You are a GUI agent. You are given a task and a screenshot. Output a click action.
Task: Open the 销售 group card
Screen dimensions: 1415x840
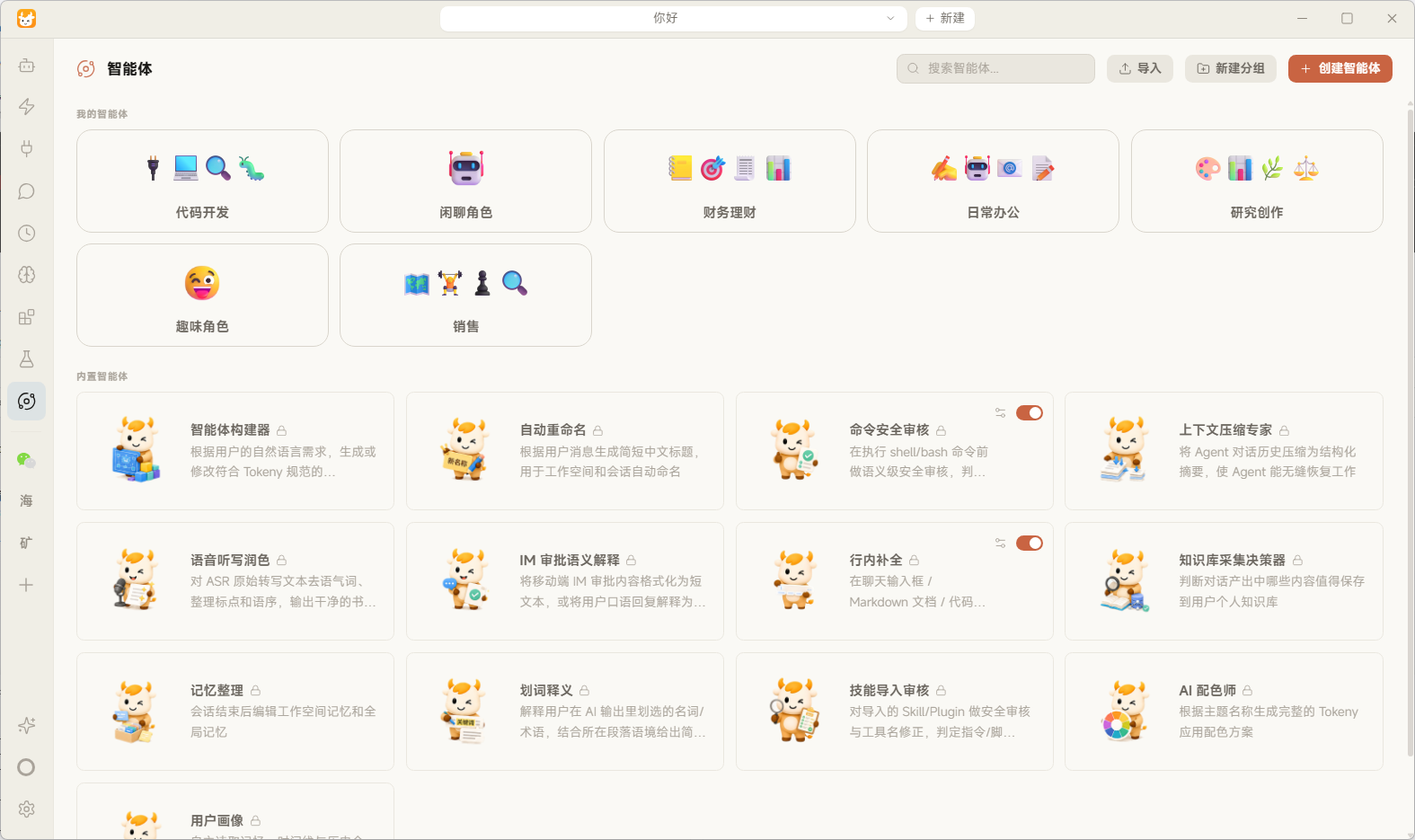pyautogui.click(x=465, y=295)
